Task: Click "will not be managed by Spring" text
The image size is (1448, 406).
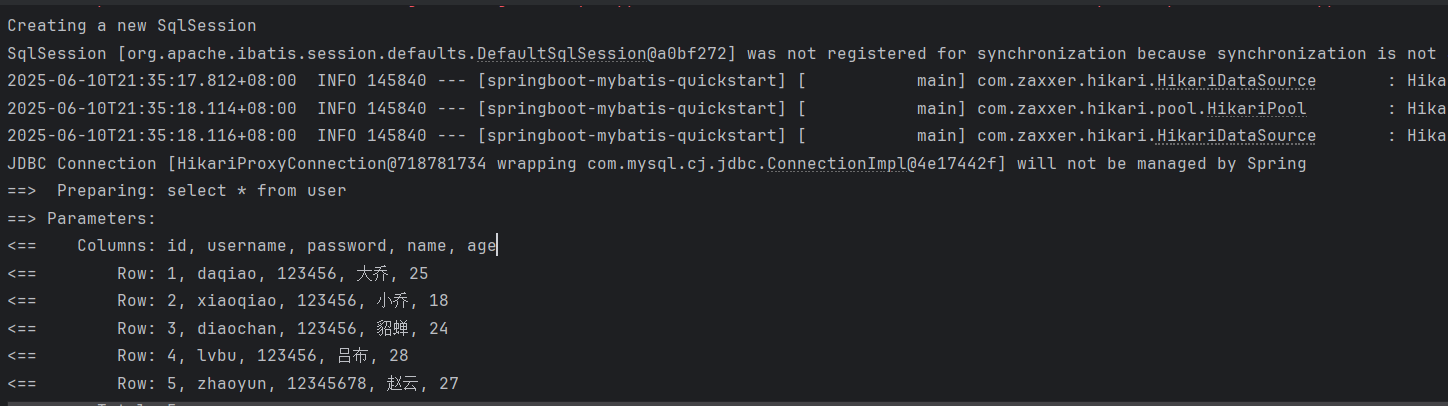Action: 1162,163
